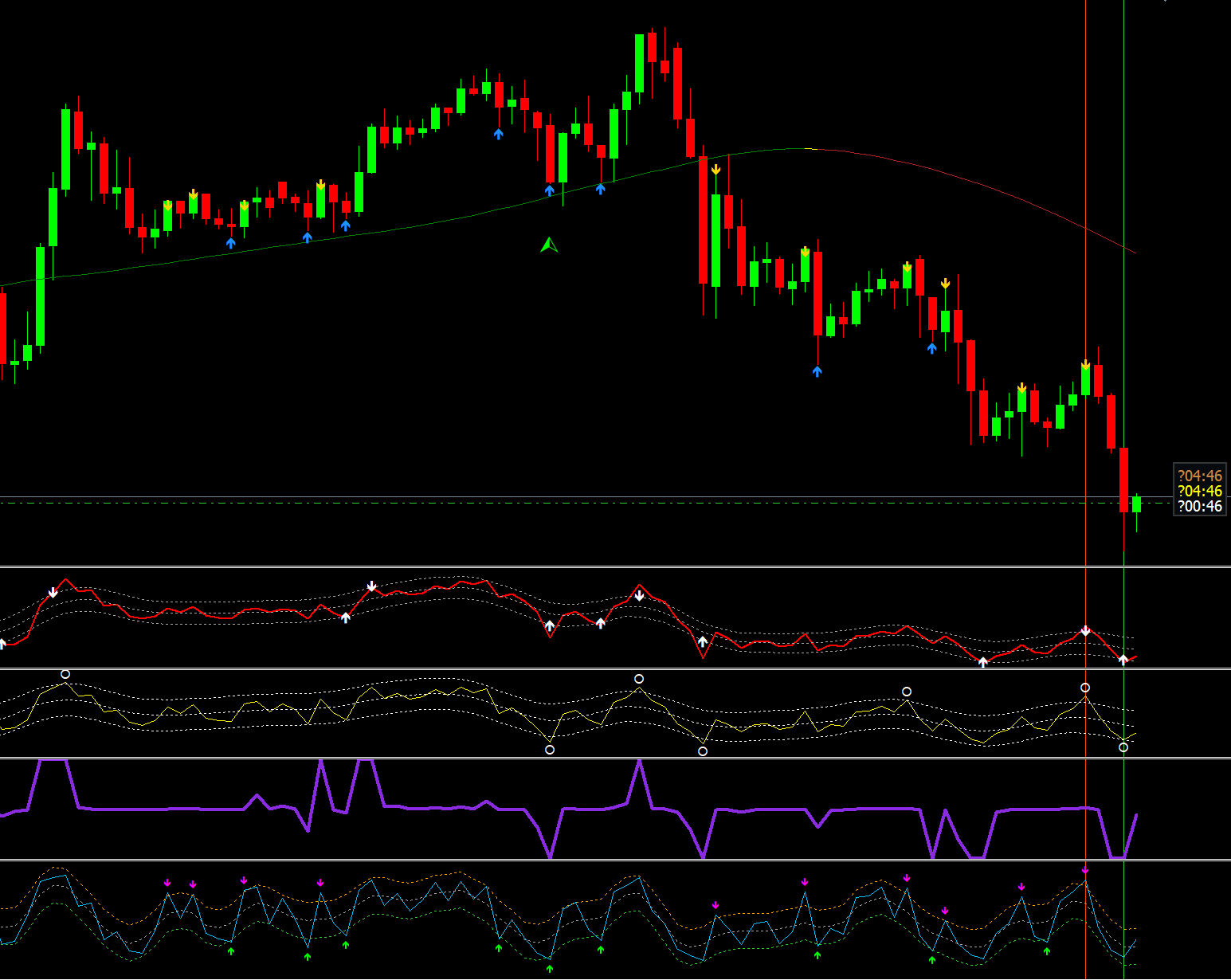Click the yellow ?04:46 timer label
1231x980 pixels.
pyautogui.click(x=1200, y=491)
